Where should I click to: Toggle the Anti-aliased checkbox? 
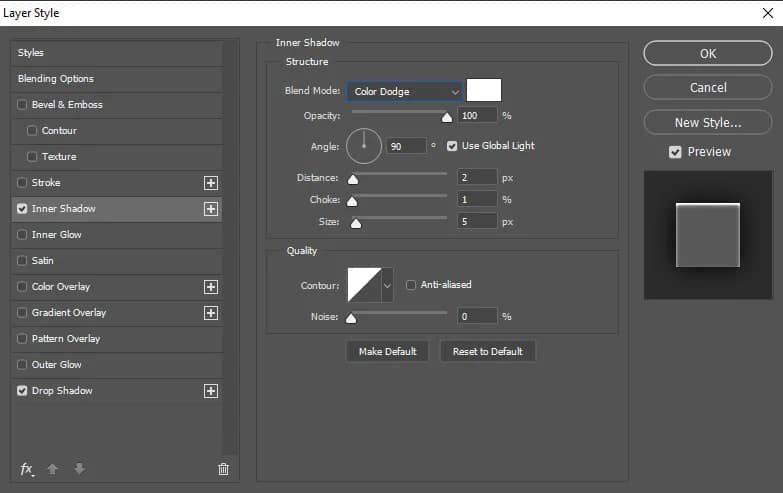pyautogui.click(x=410, y=285)
